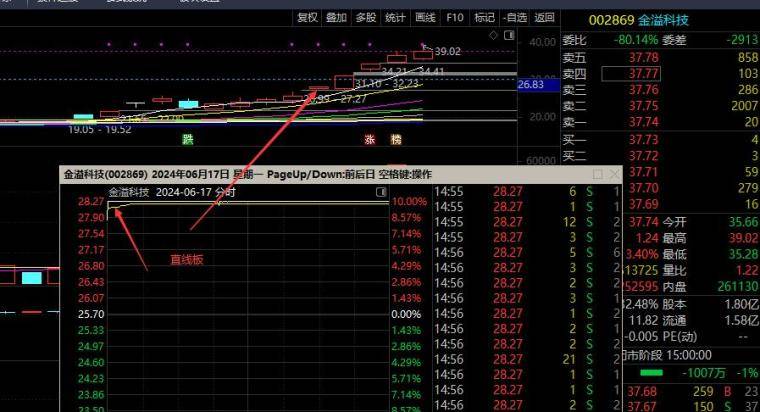This screenshot has height=412, width=760.
Task: Select the 14:55 tick row with volume 12
Action: point(527,222)
